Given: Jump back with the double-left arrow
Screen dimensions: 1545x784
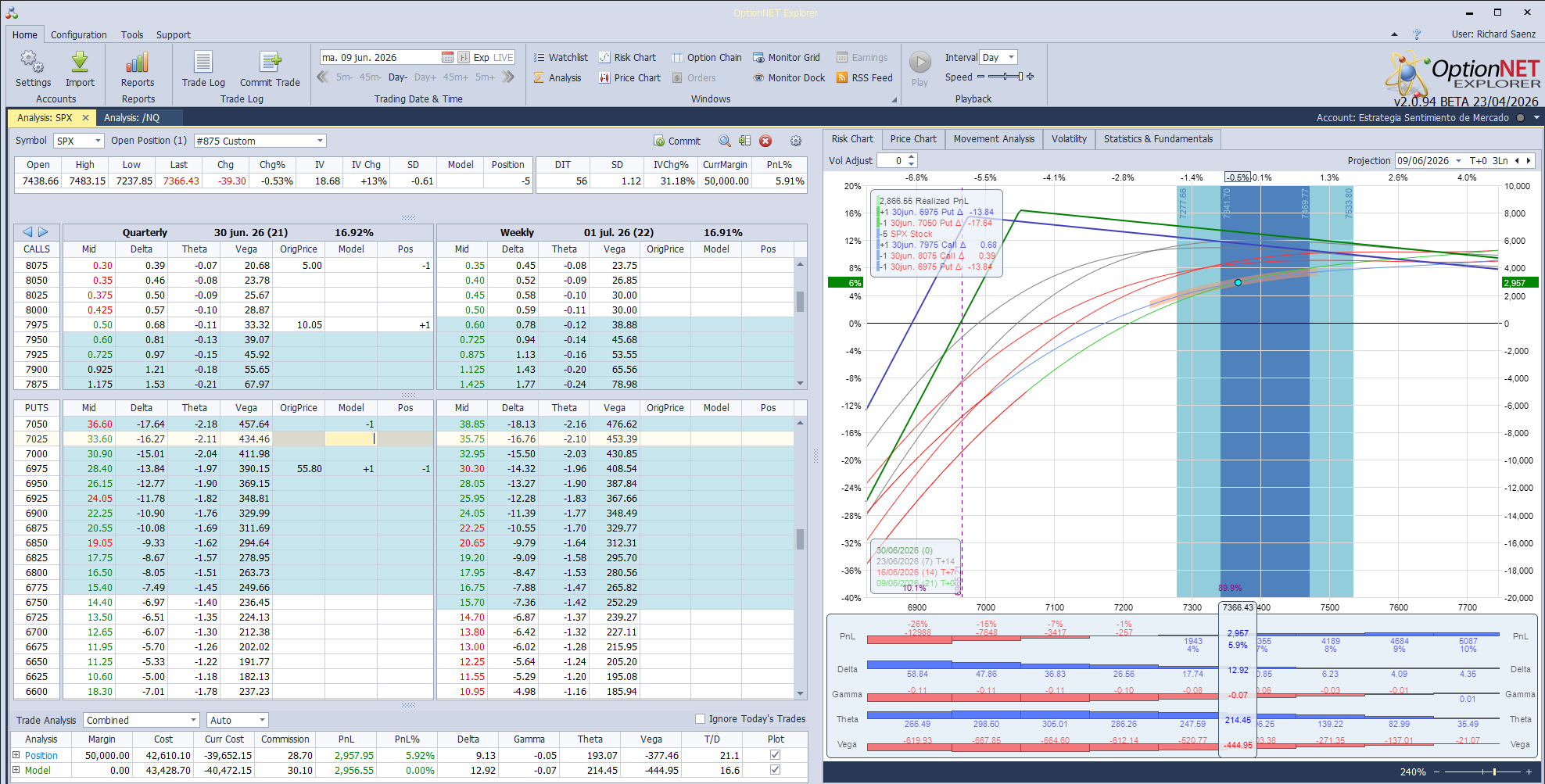Looking at the screenshot, I should tap(323, 77).
